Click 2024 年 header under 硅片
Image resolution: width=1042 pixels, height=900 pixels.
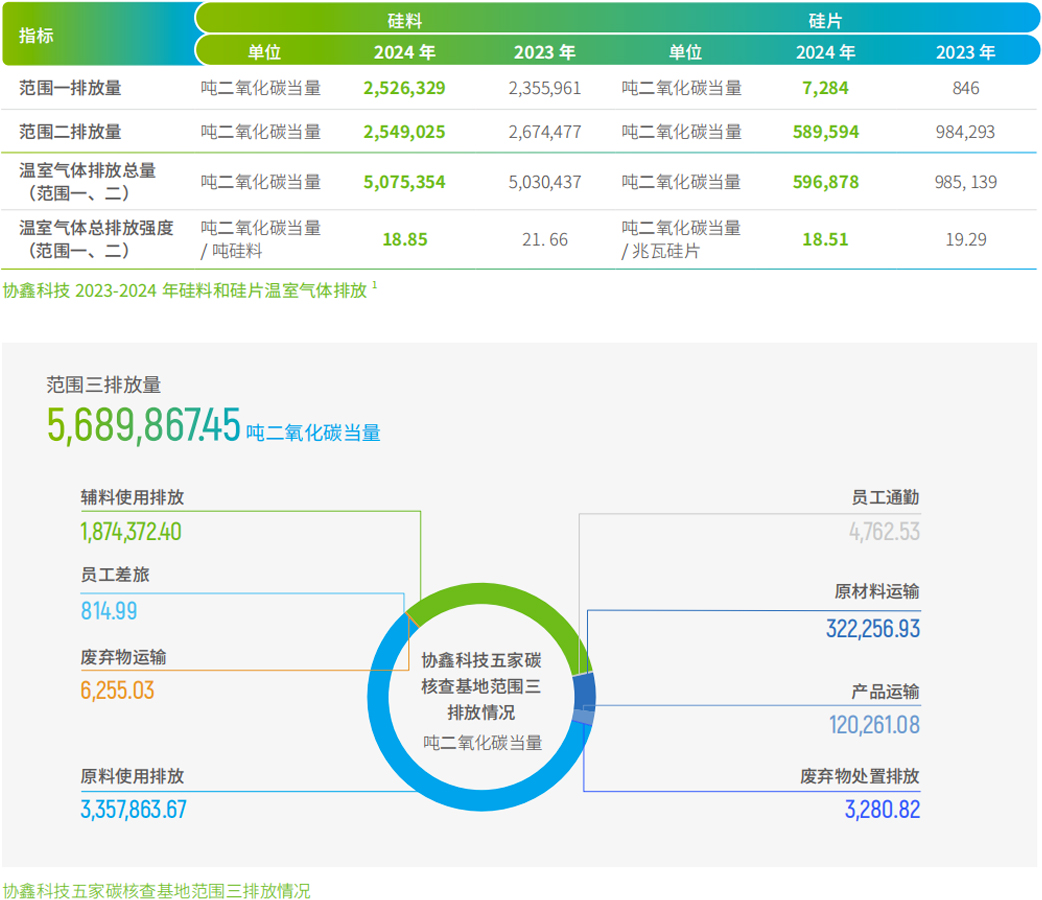coord(825,52)
